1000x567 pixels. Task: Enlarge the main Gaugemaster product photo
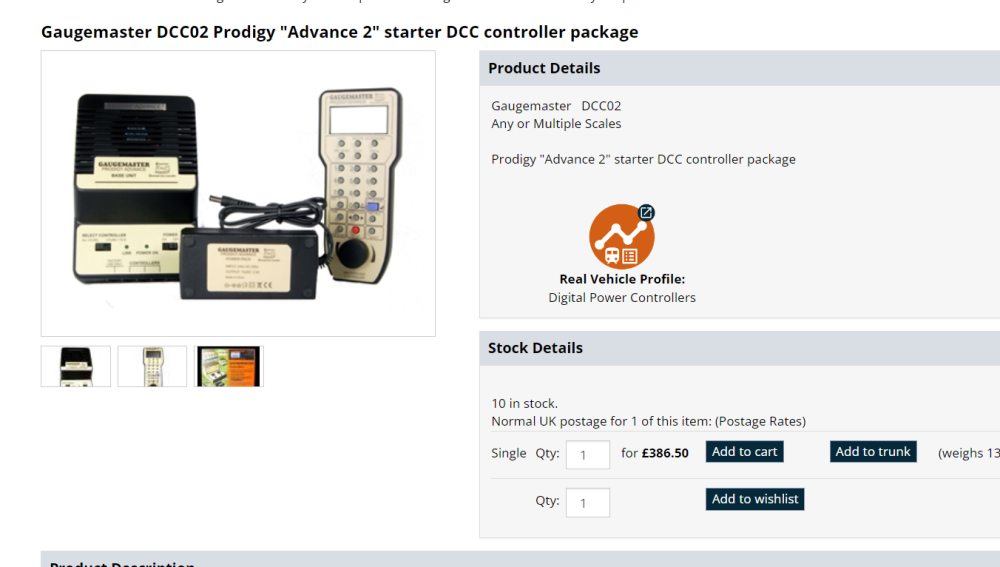coord(238,193)
